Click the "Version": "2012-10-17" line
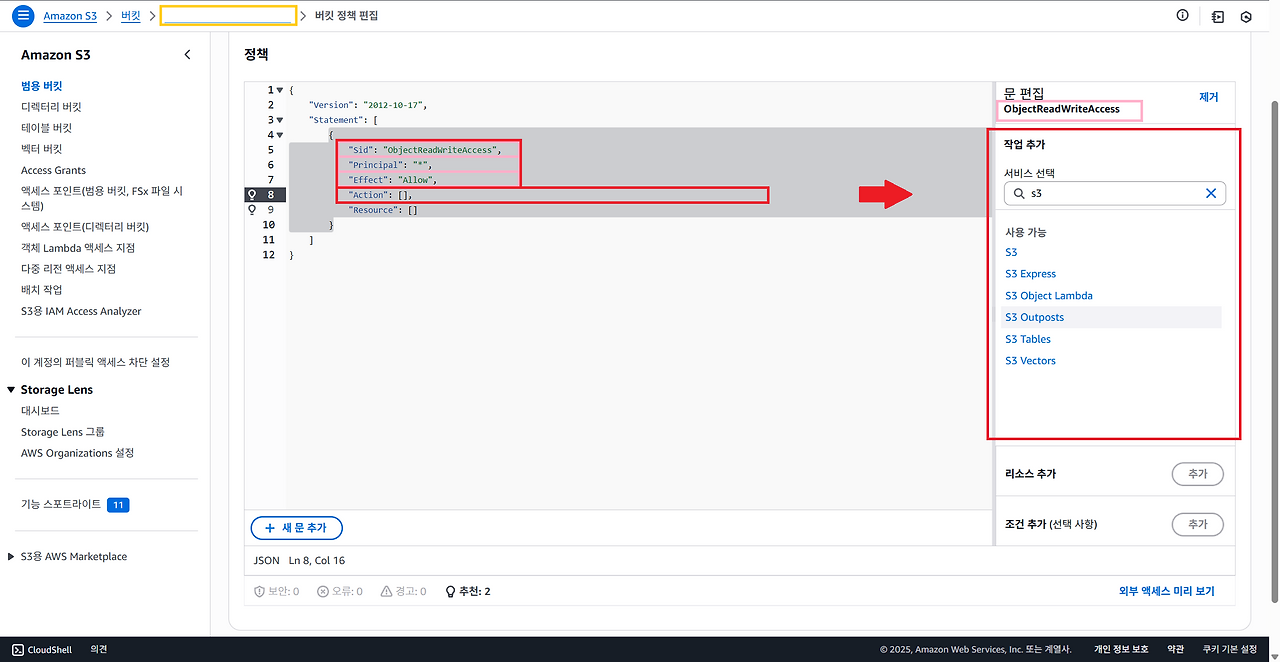This screenshot has height=662, width=1280. [x=368, y=105]
